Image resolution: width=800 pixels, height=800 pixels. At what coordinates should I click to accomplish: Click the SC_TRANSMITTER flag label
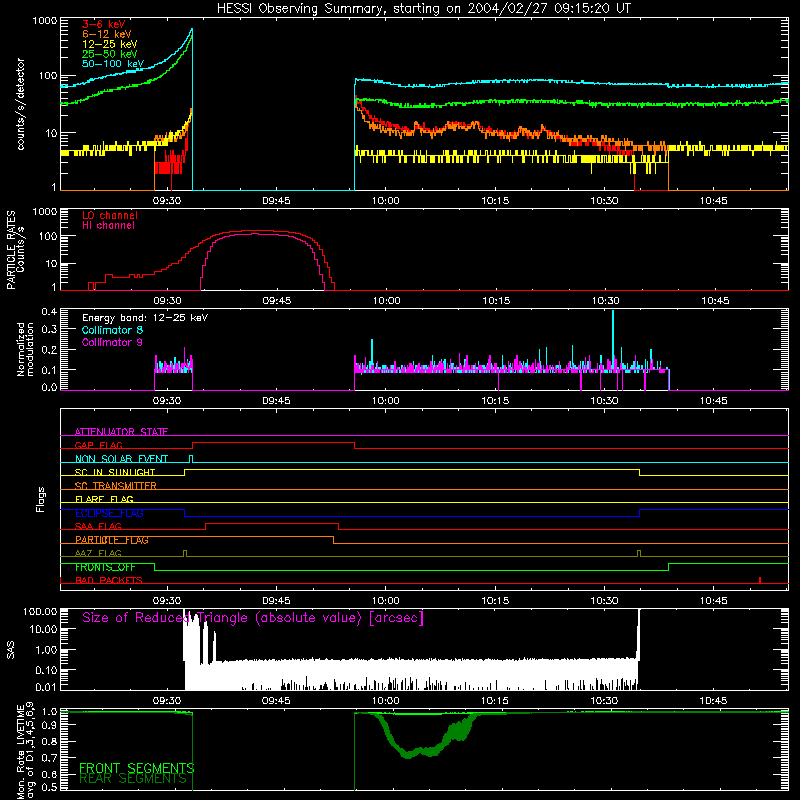click(x=115, y=486)
